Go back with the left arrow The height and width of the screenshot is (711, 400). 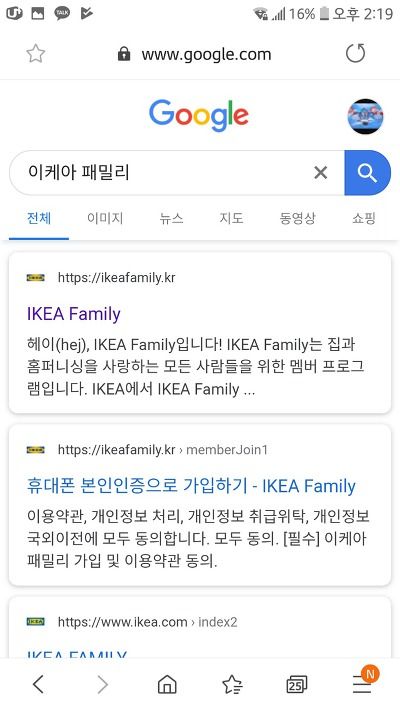39,684
